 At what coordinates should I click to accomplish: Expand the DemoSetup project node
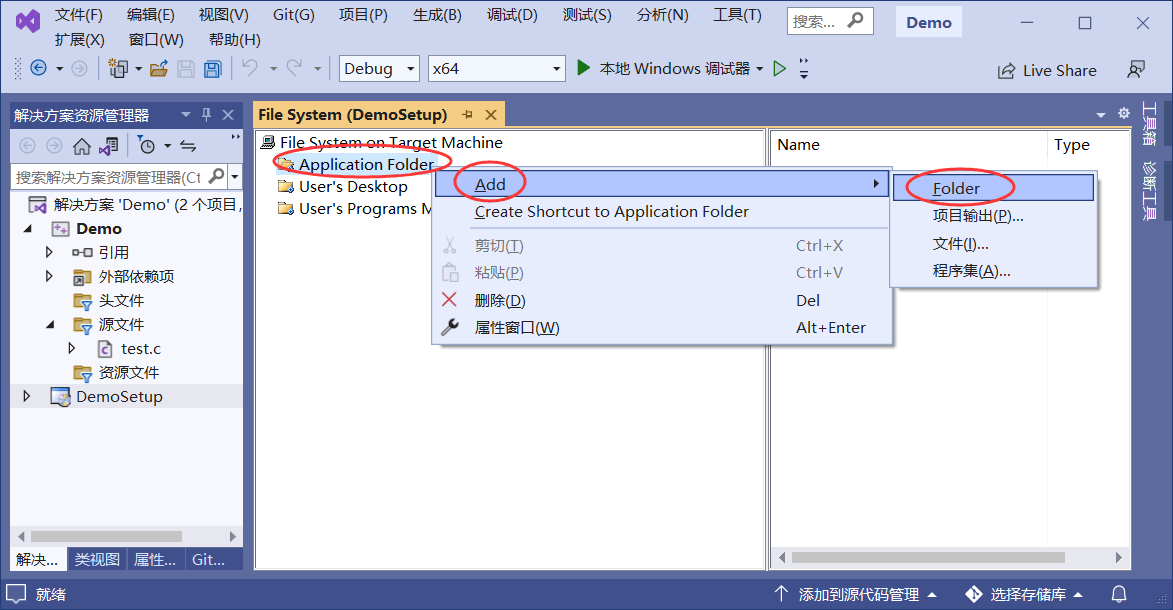(x=27, y=397)
